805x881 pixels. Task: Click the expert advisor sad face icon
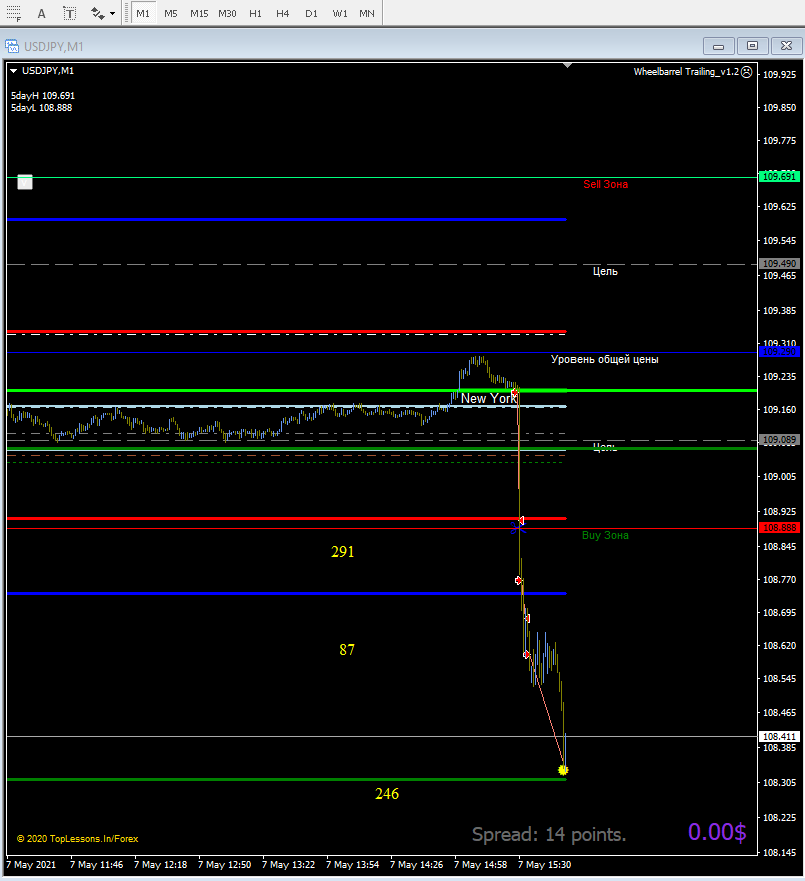coord(746,72)
